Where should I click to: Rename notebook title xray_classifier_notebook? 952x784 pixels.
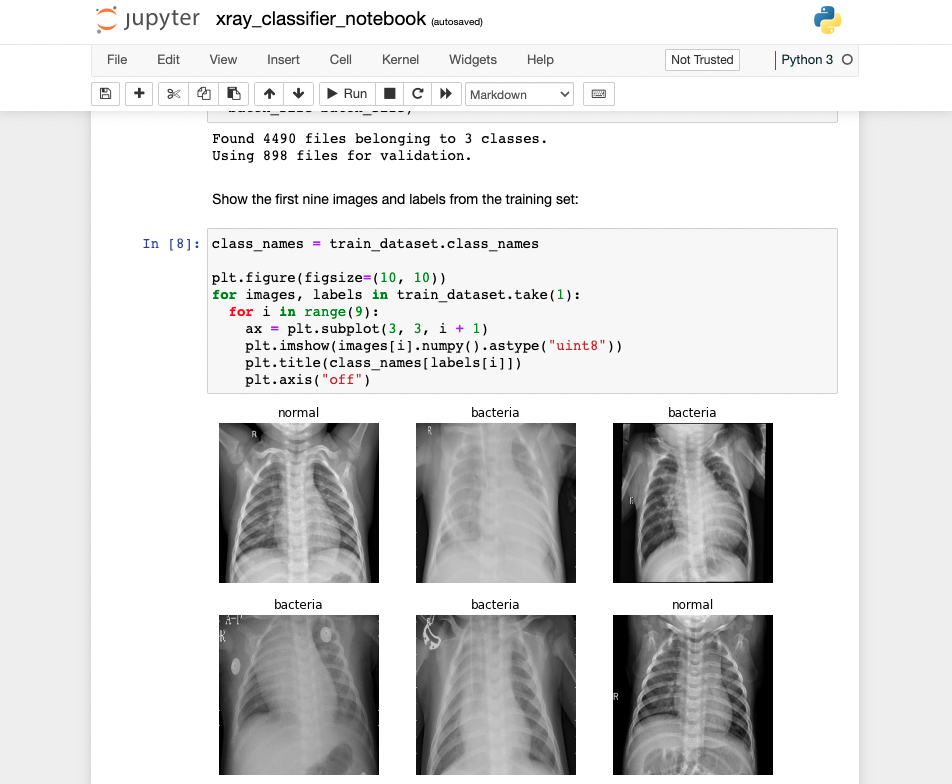[321, 19]
